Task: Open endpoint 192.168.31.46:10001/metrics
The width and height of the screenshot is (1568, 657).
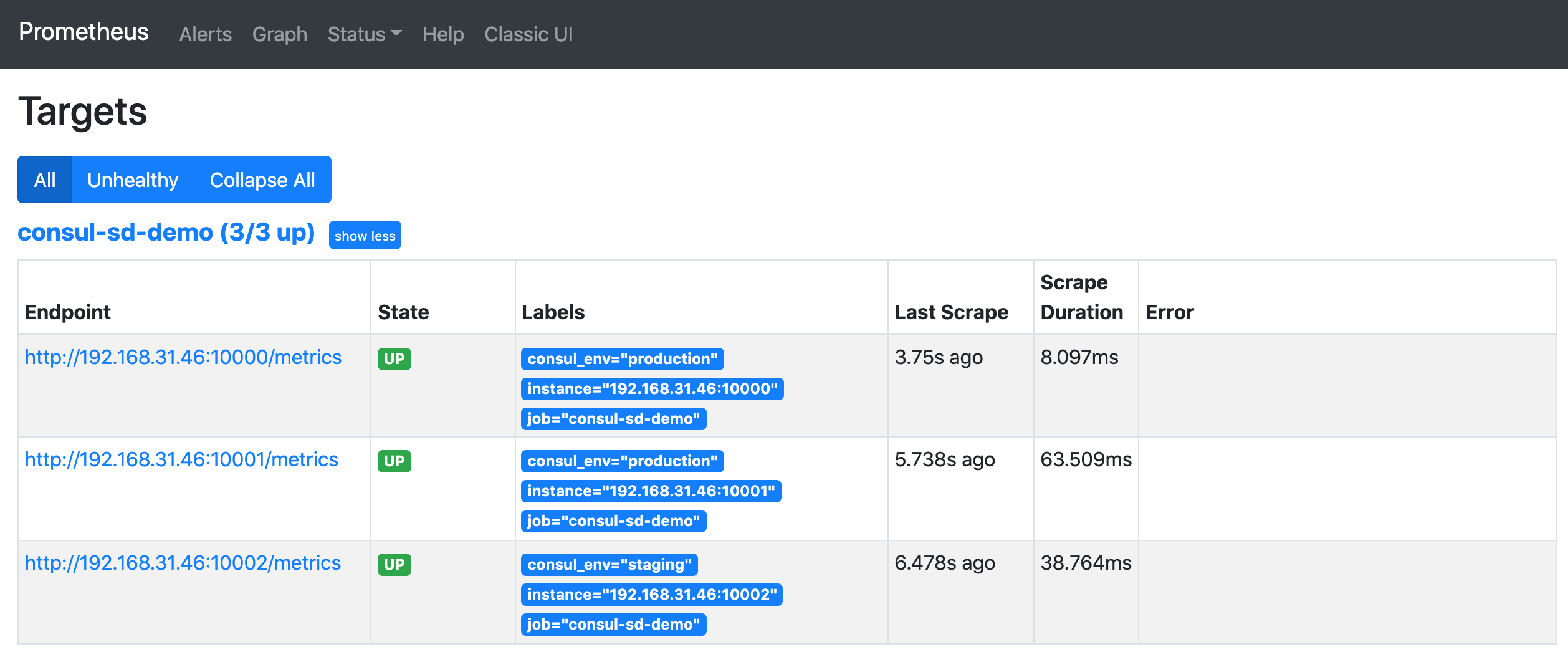Action: point(181,459)
